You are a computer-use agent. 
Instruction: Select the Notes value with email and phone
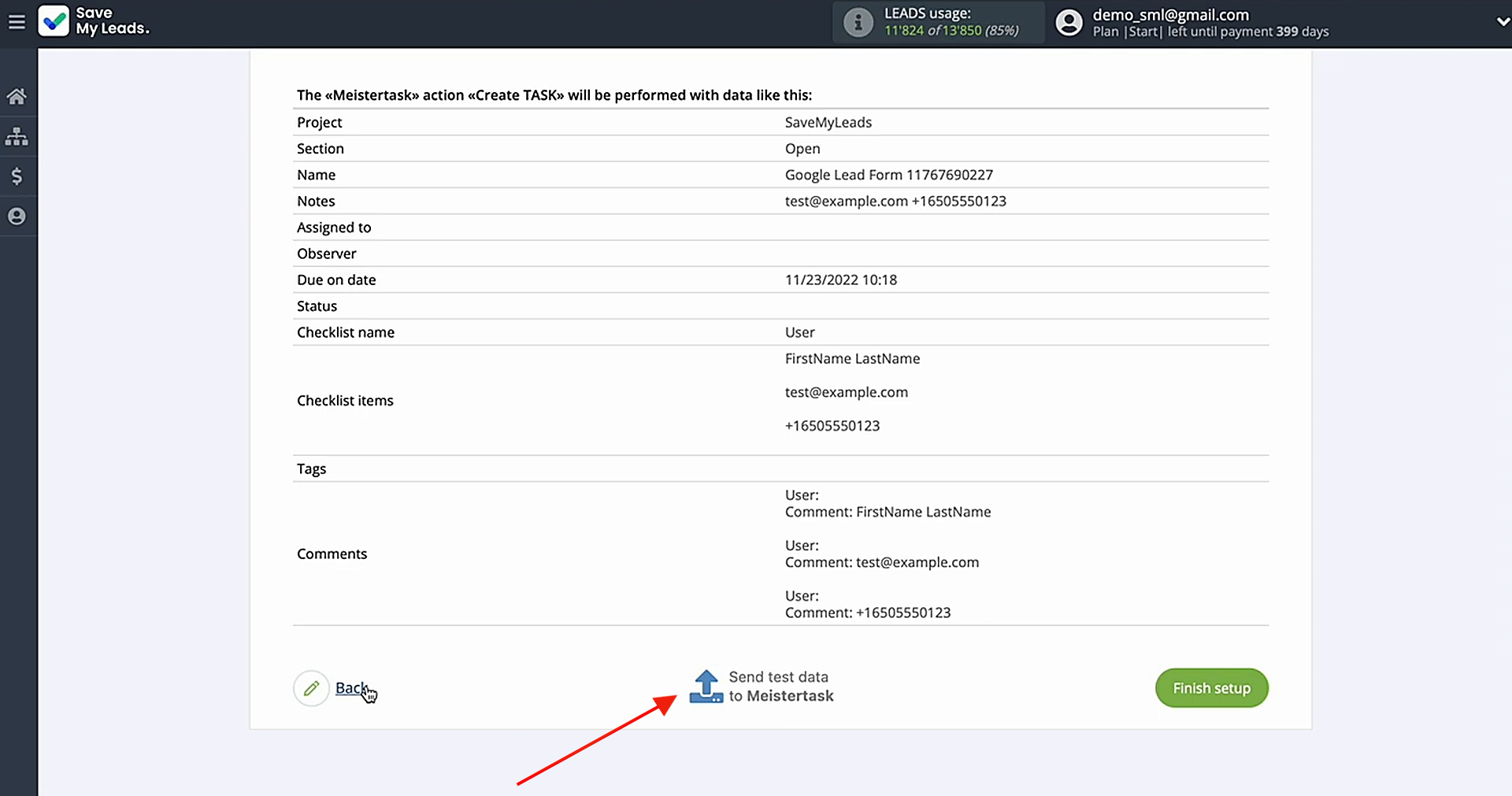point(895,201)
